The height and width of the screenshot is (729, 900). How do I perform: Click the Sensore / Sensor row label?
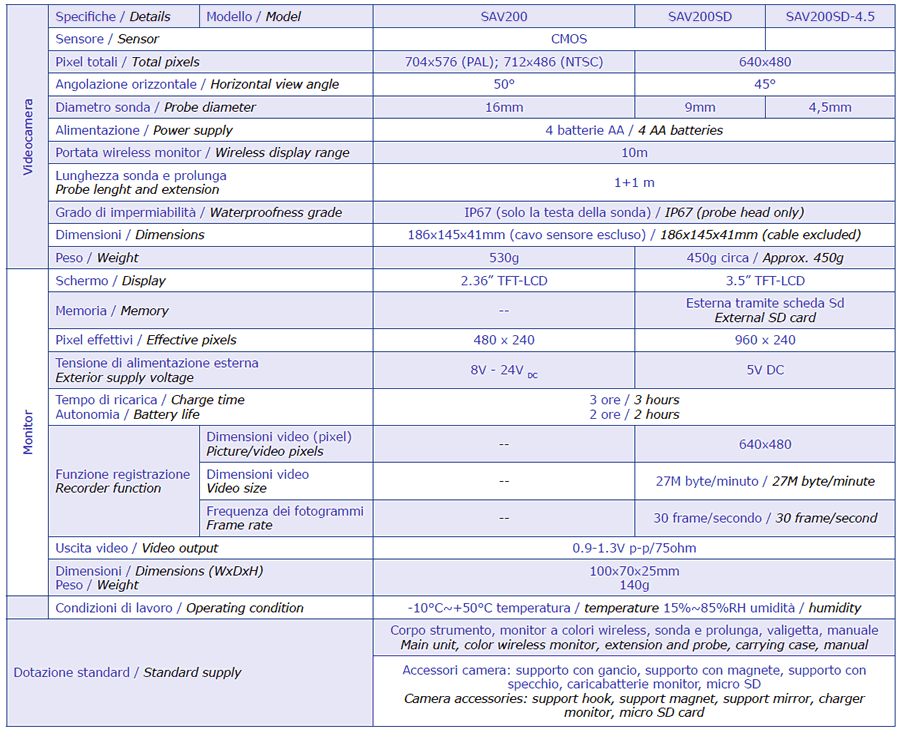coord(107,39)
